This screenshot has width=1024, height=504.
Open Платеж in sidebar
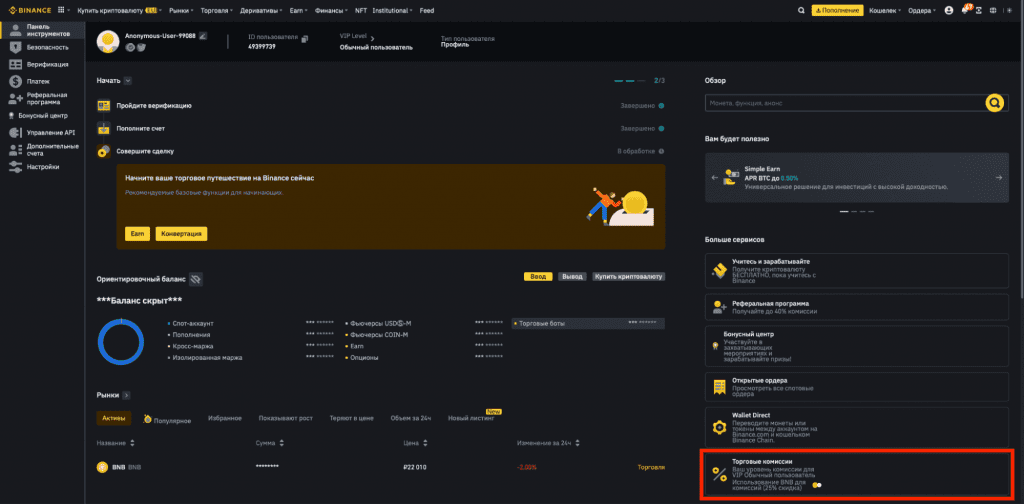pyautogui.click(x=30, y=82)
